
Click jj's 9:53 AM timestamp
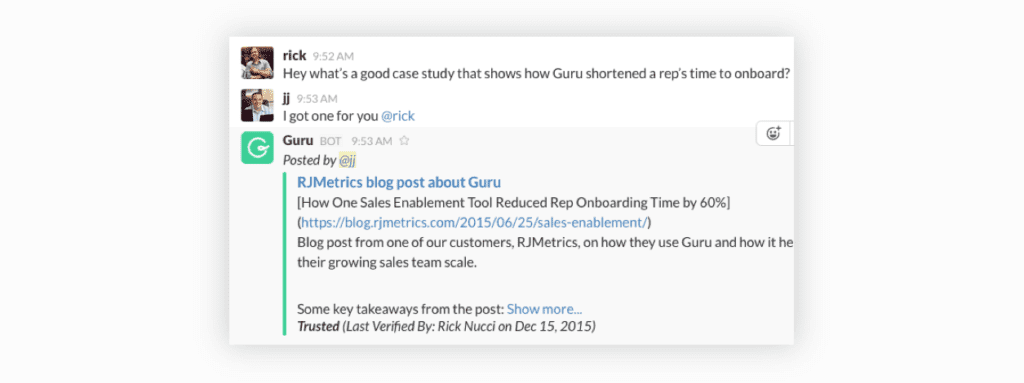pyautogui.click(x=317, y=99)
